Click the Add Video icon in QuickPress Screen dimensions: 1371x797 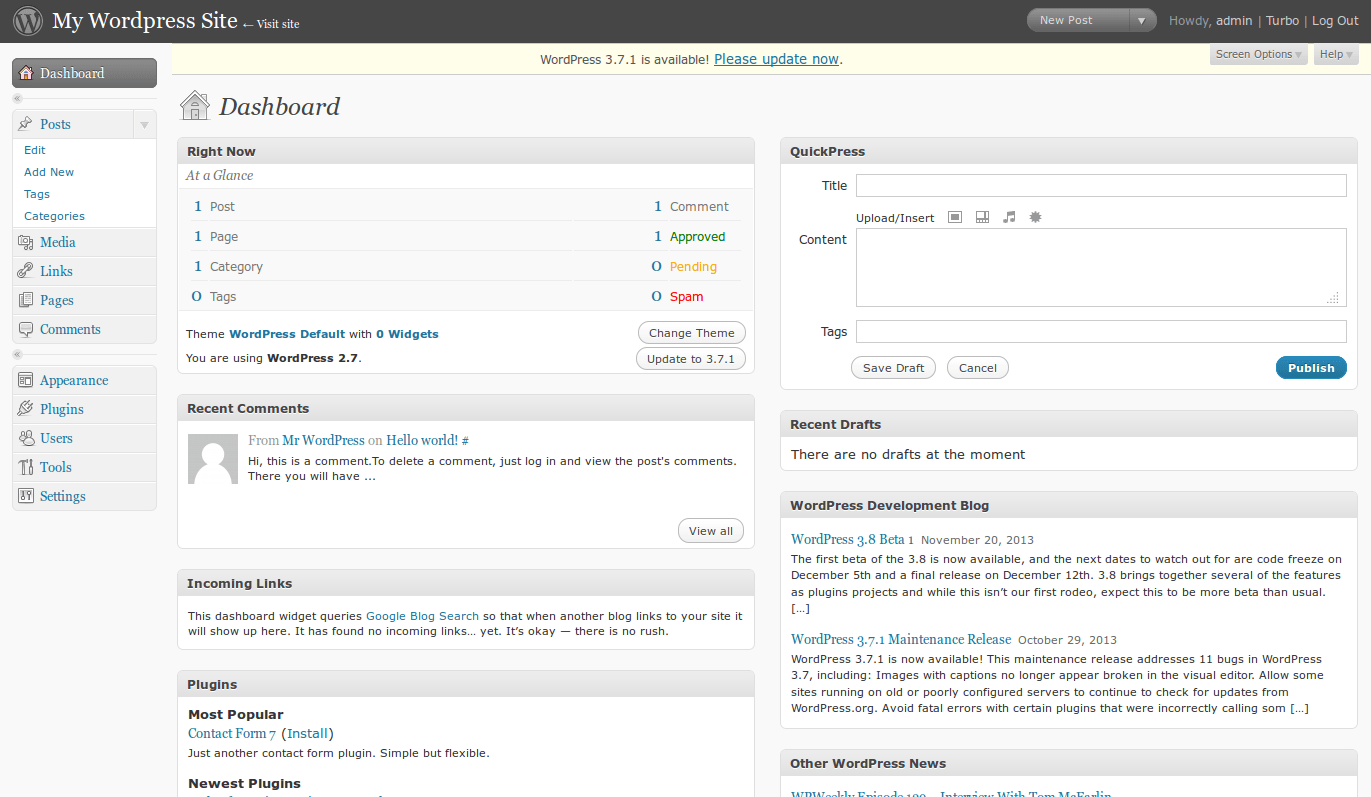982,217
